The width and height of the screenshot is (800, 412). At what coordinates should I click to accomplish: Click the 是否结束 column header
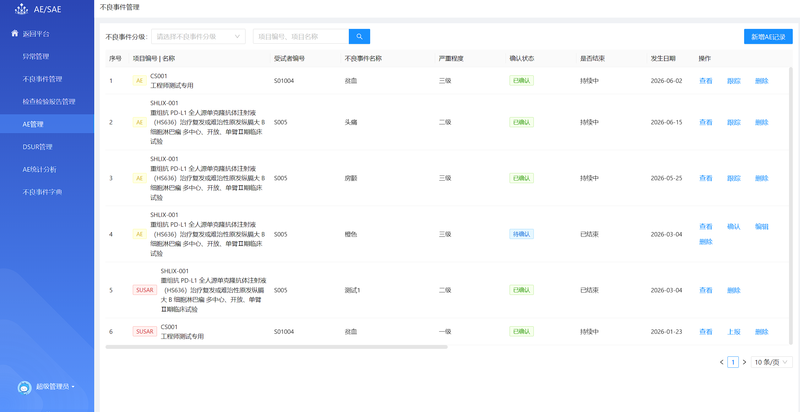click(592, 59)
